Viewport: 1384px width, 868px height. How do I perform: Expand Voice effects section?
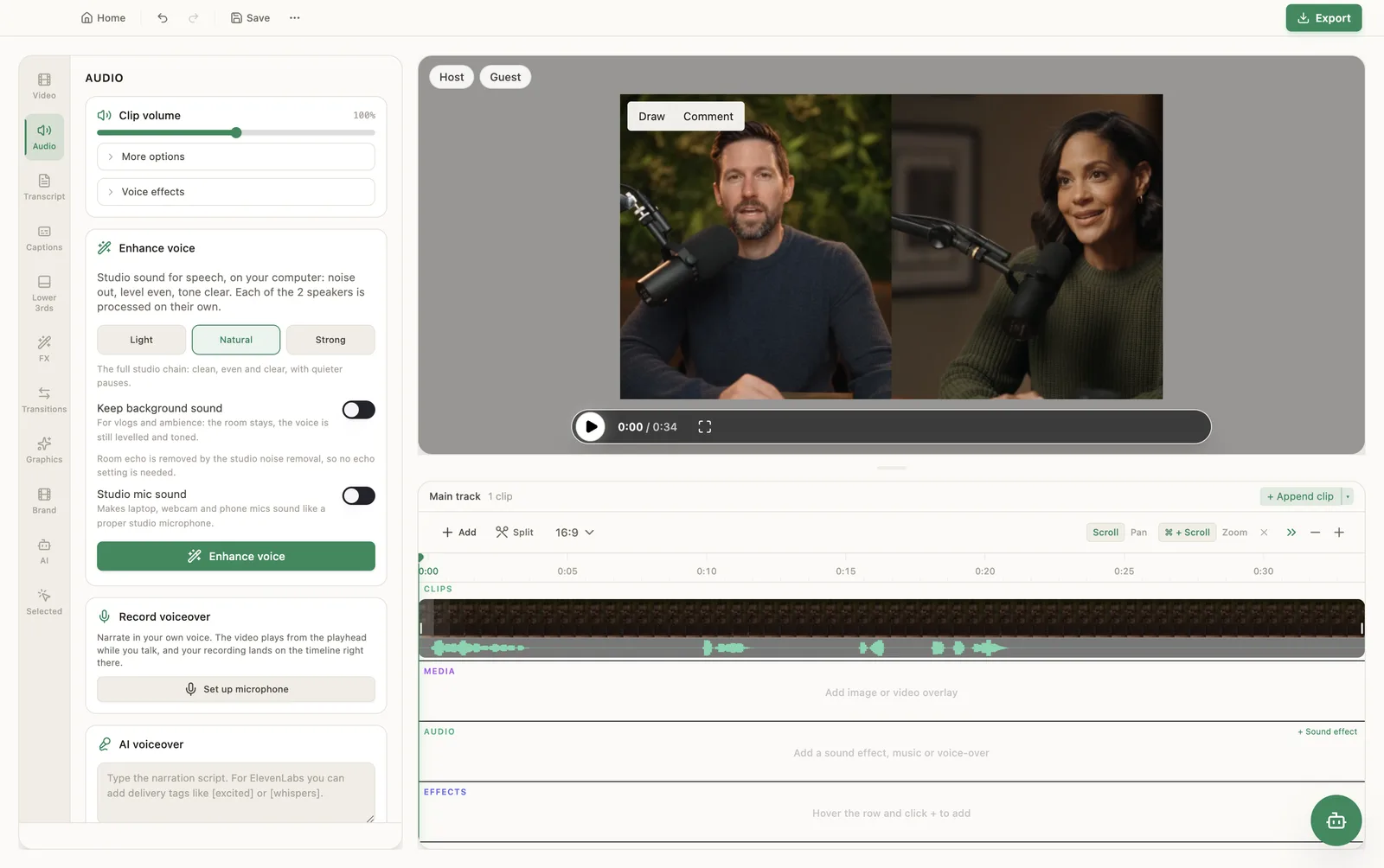pyautogui.click(x=236, y=192)
